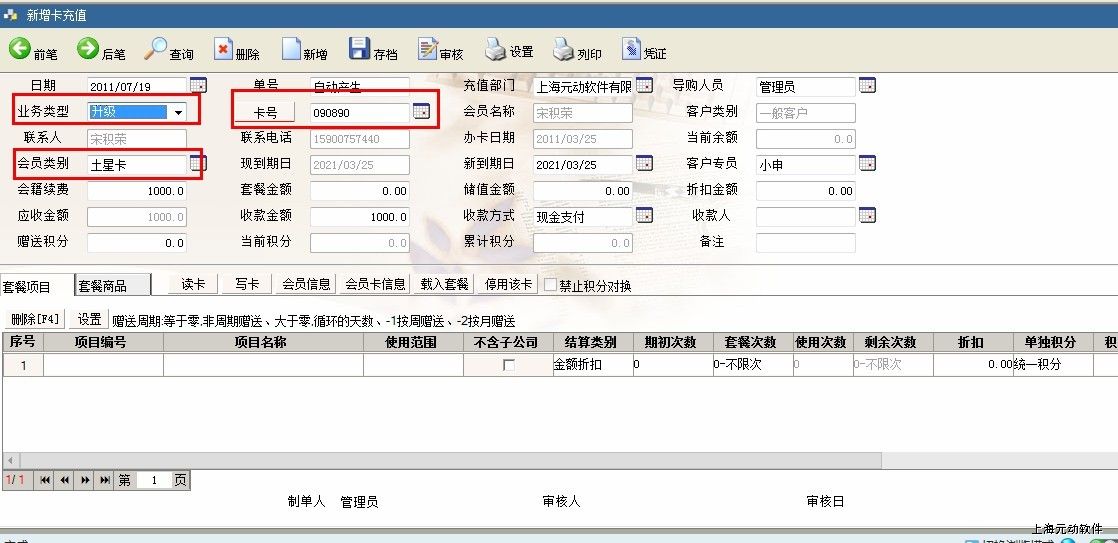The height and width of the screenshot is (543, 1118).
Task: Open the 收款方式 lookup button
Action: [x=644, y=215]
